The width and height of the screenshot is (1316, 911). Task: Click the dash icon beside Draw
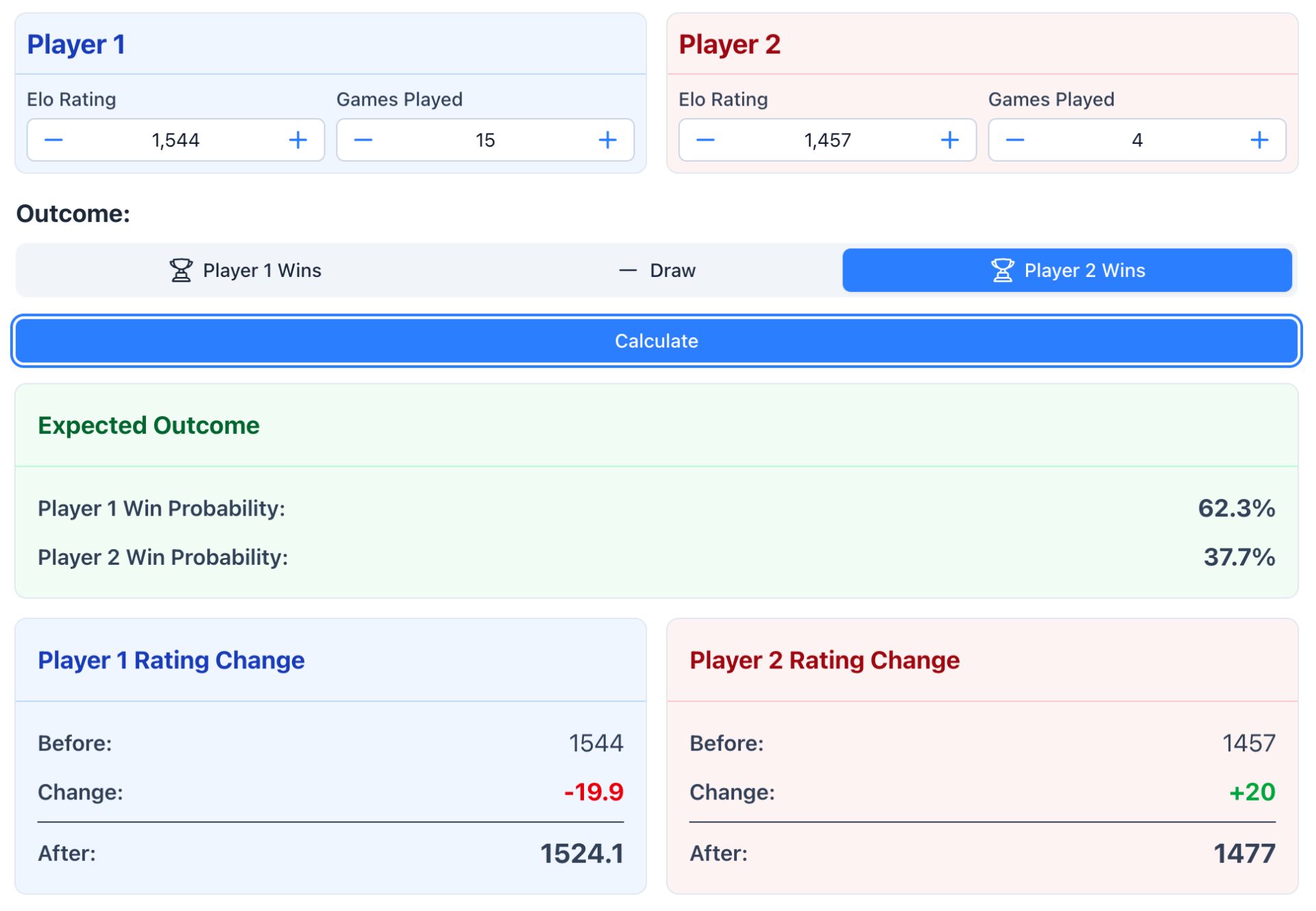(x=628, y=271)
